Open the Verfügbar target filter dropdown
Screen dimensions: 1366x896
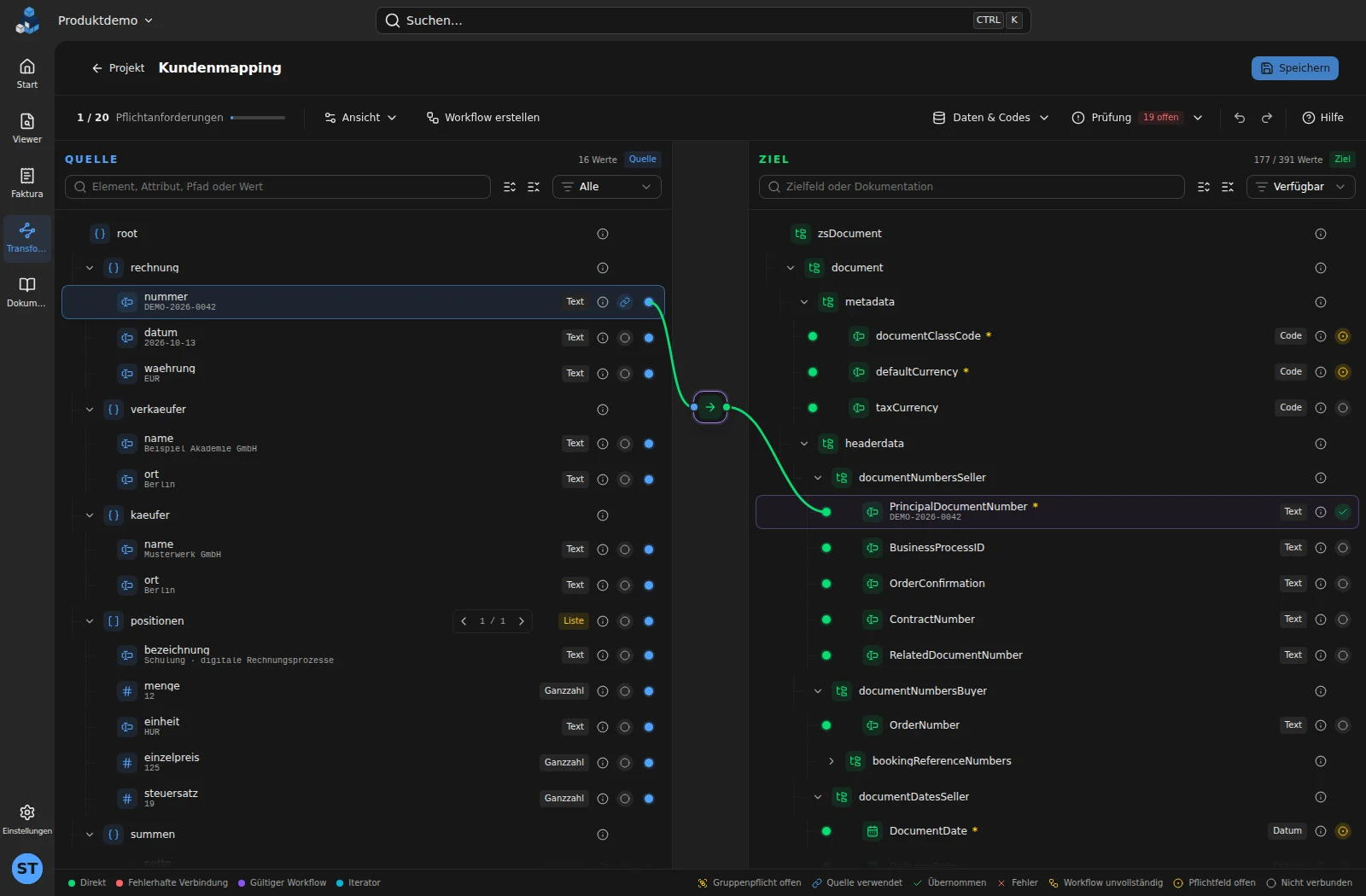(1301, 187)
